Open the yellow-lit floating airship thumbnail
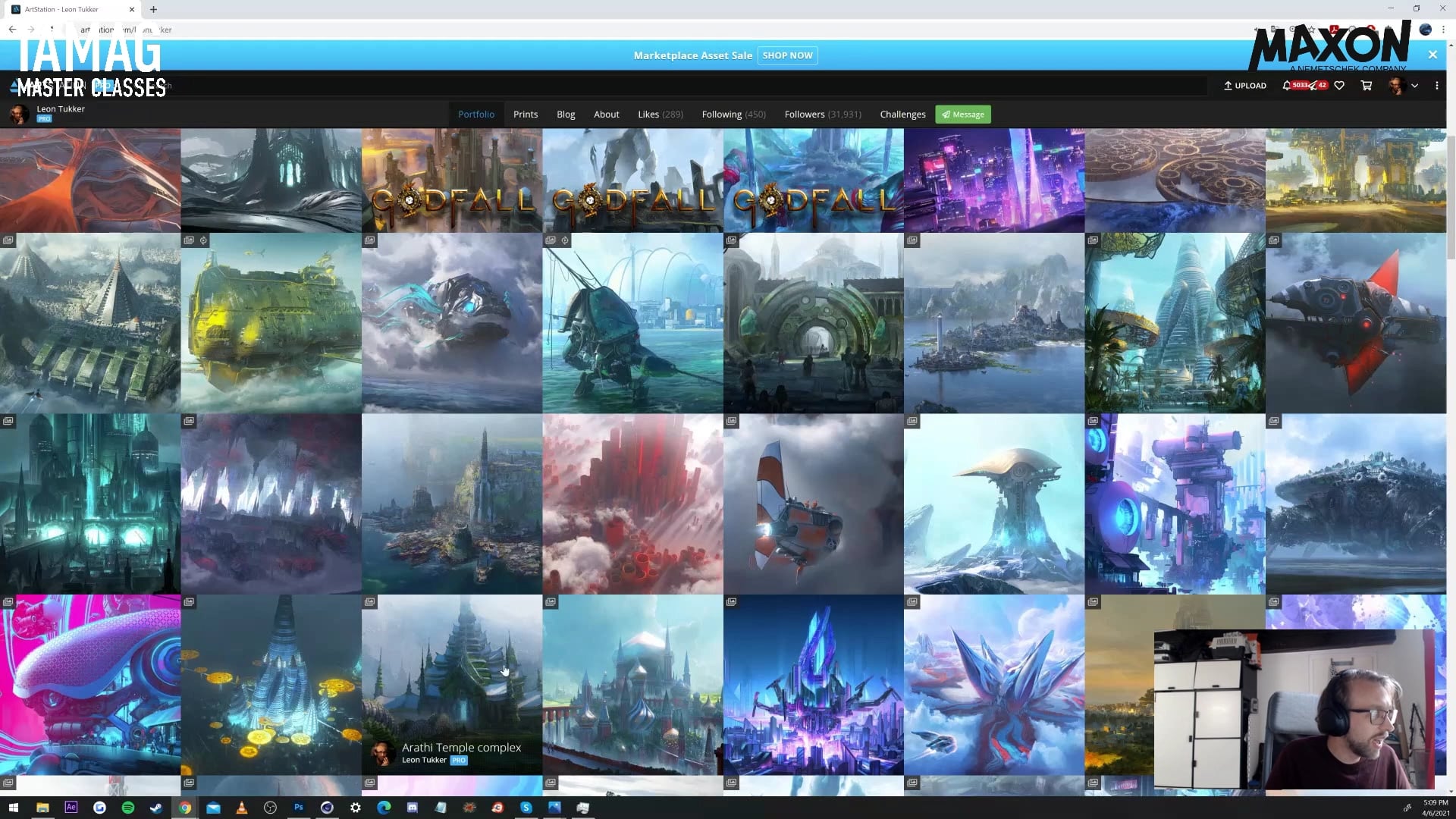Screen dimensions: 1456x819 271,323
